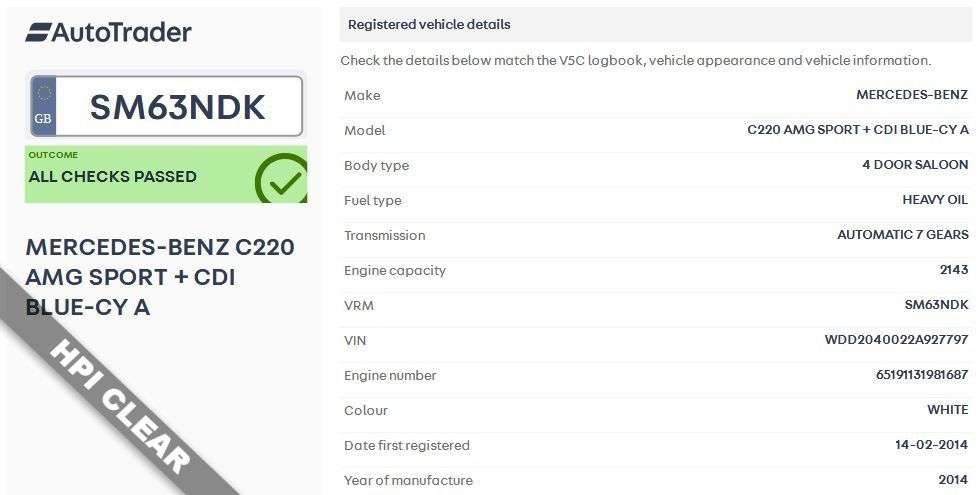
Task: Select the Model row value
Action: click(858, 131)
